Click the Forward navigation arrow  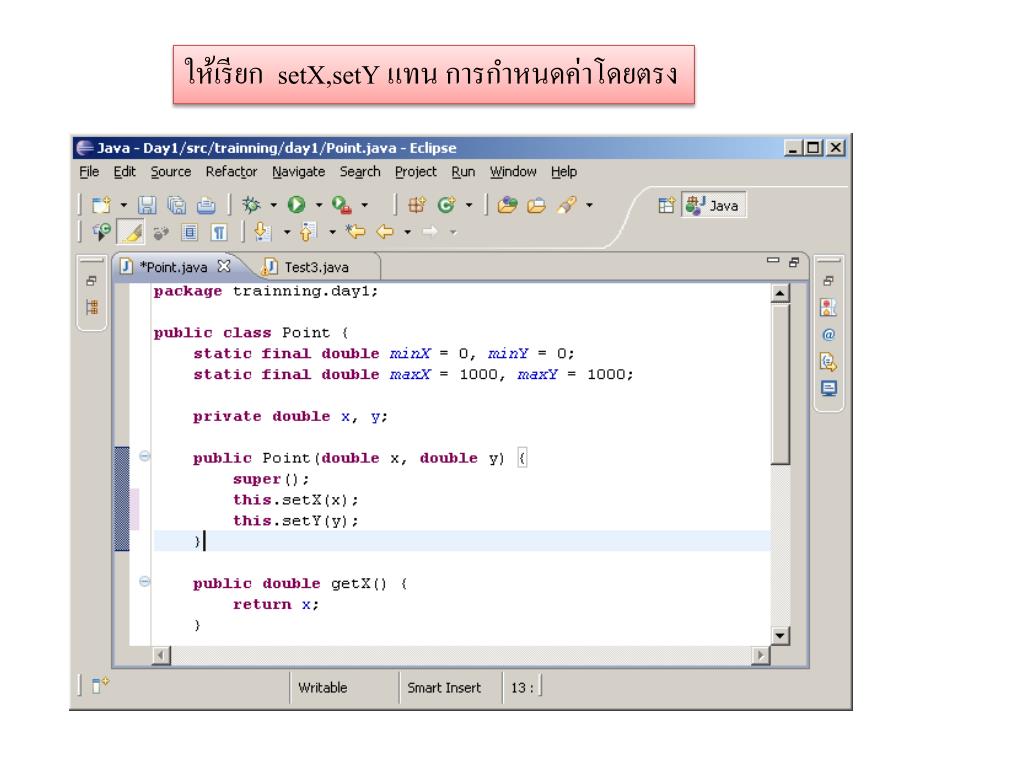coord(430,232)
